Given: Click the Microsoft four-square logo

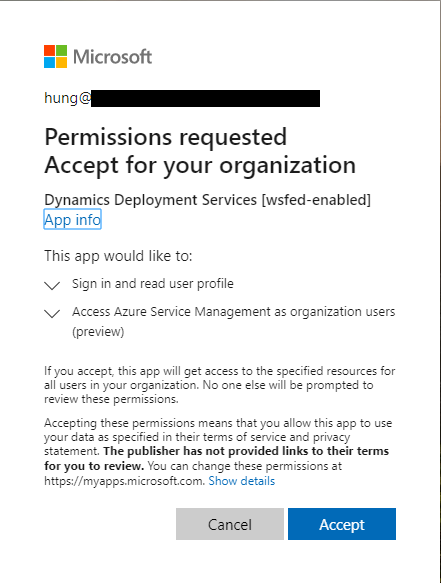Looking at the screenshot, I should point(55,57).
